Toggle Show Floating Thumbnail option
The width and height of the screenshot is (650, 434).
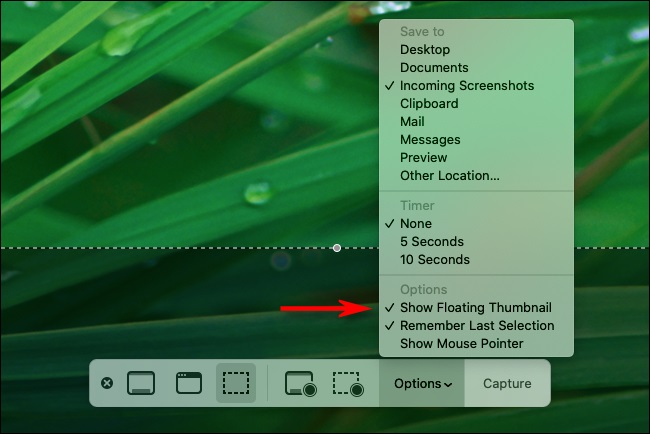476,308
